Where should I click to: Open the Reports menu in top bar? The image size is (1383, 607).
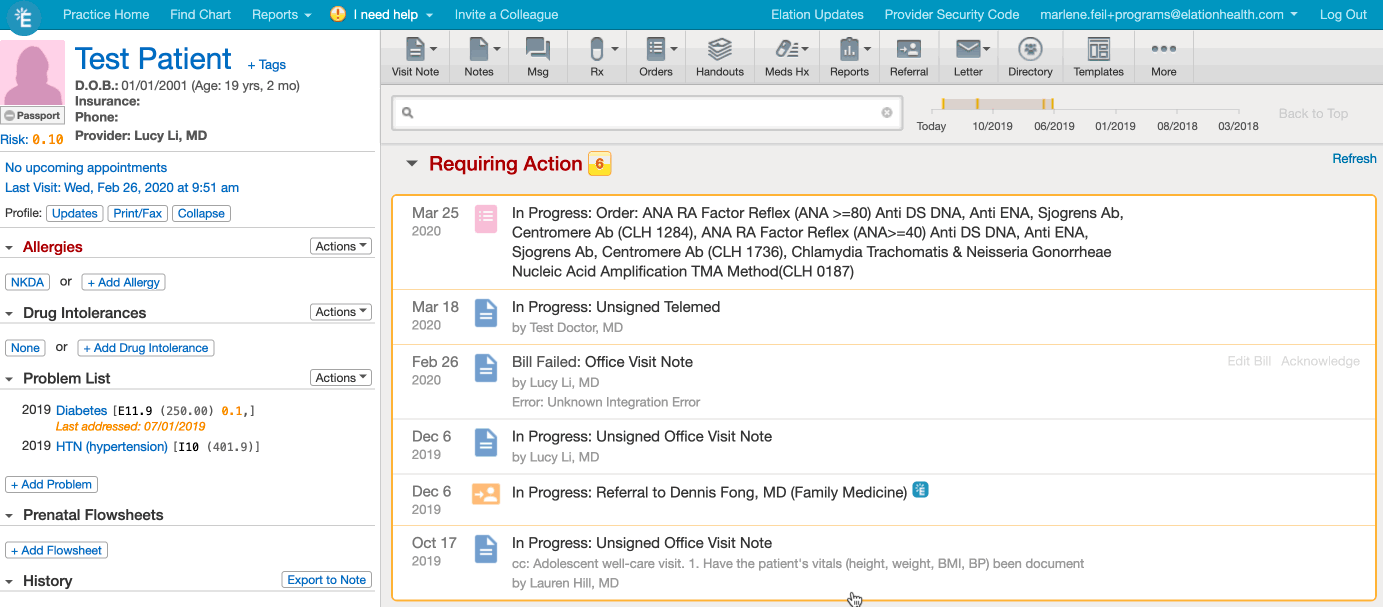[x=281, y=14]
